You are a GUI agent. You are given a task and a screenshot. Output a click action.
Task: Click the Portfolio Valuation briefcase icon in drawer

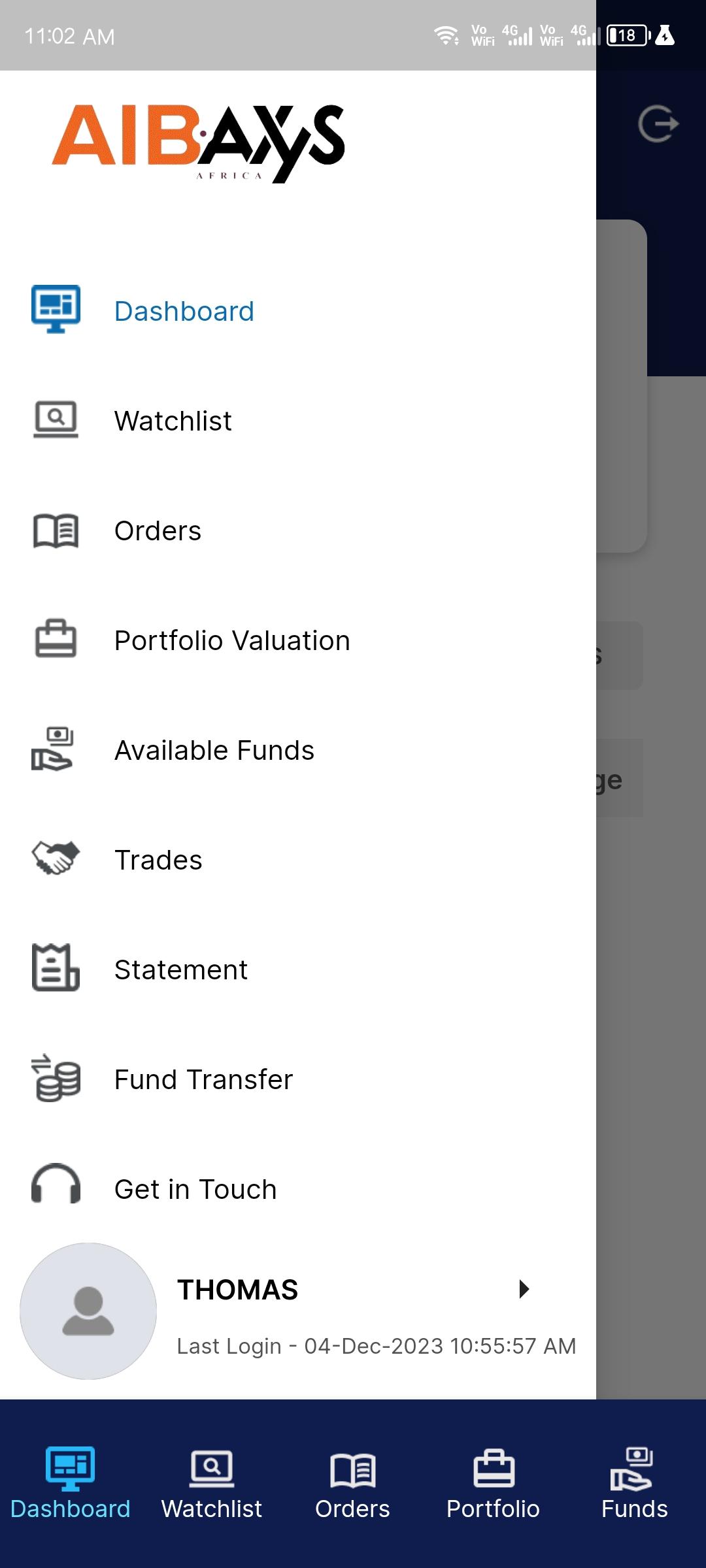(x=56, y=638)
